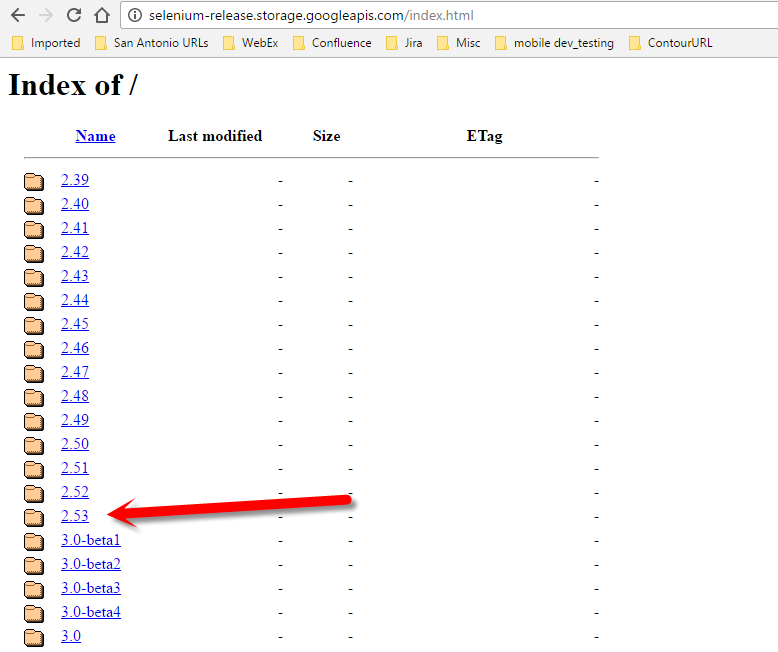Open the WebEx bookmark folder
Viewport: 778px width, 652px height.
(x=251, y=43)
